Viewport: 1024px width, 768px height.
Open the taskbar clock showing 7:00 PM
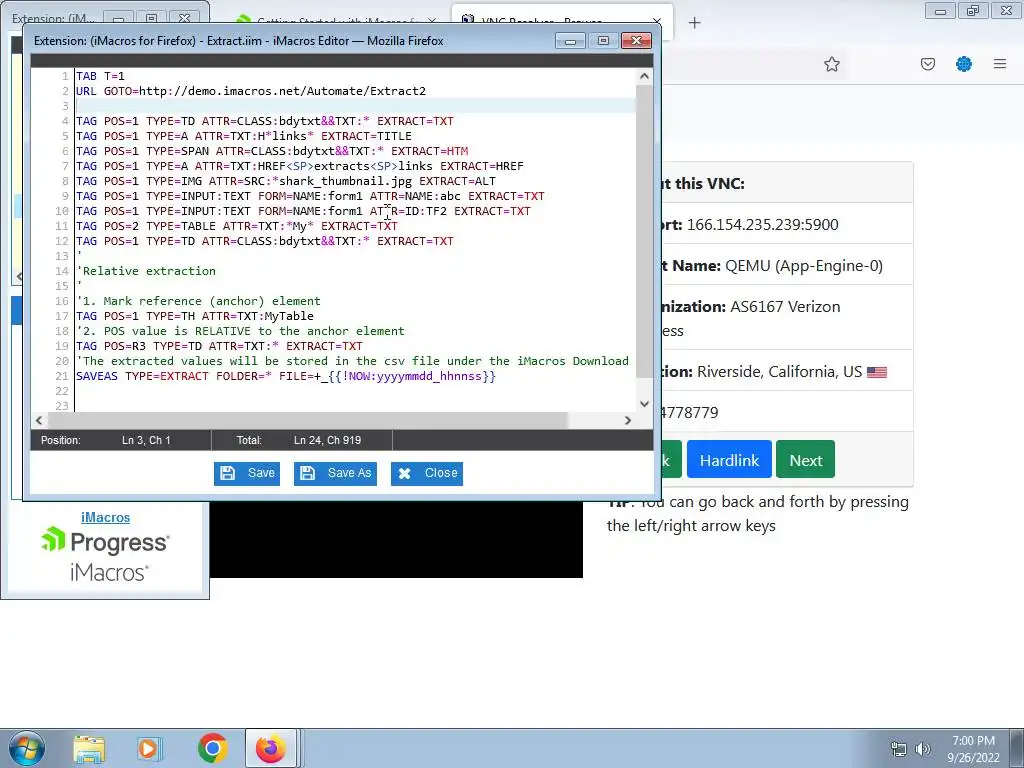pyautogui.click(x=973, y=749)
